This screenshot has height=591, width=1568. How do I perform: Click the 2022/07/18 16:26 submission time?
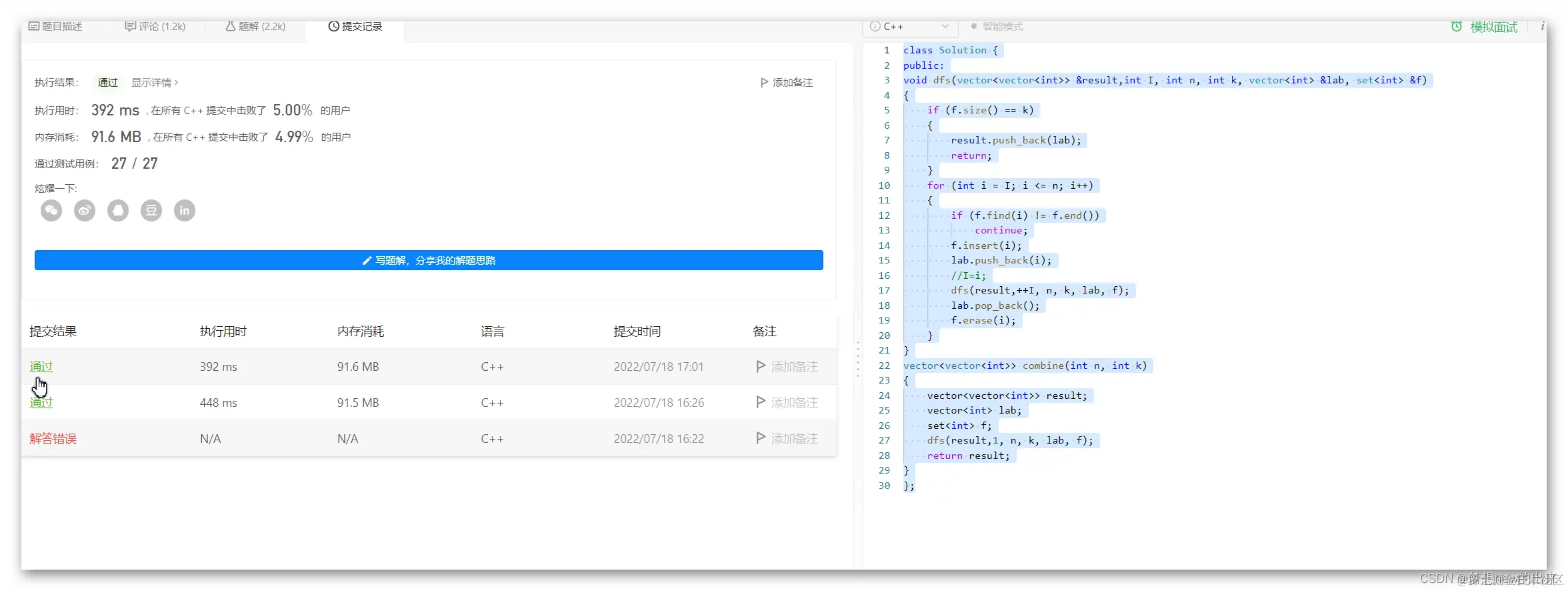click(x=659, y=403)
